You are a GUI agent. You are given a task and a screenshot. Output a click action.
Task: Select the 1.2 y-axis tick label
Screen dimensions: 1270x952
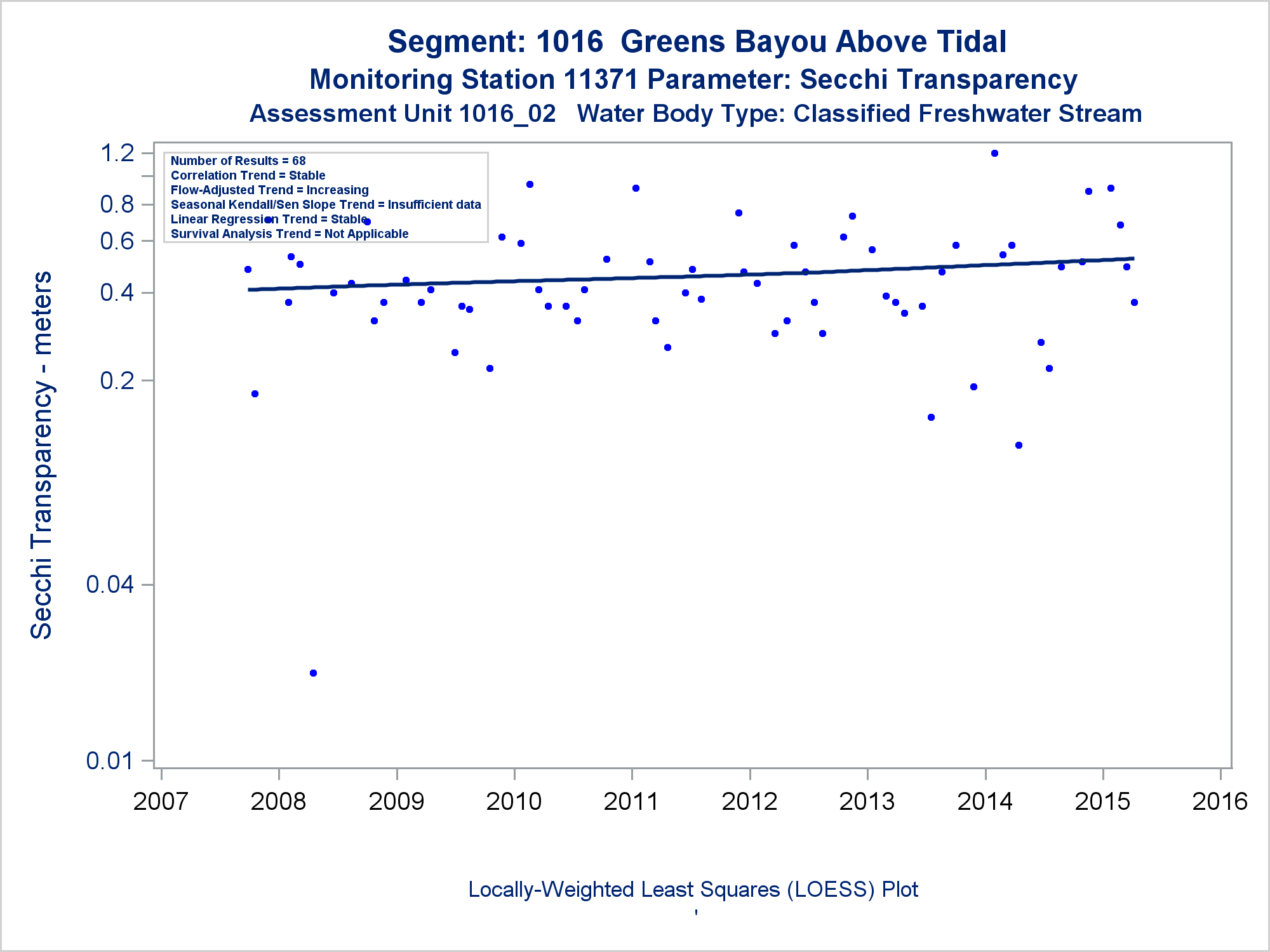(117, 153)
